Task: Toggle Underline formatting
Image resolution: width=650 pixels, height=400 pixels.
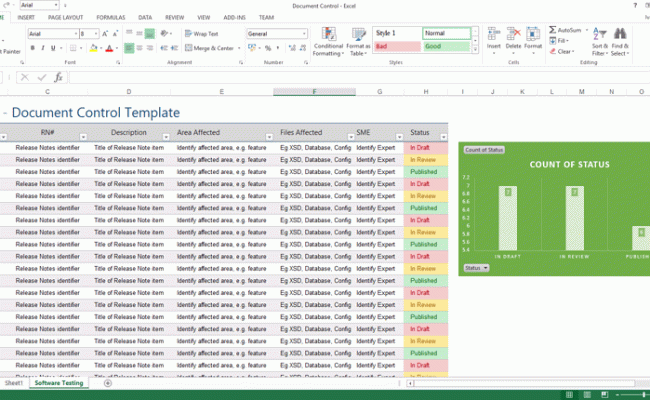Action: [53, 48]
